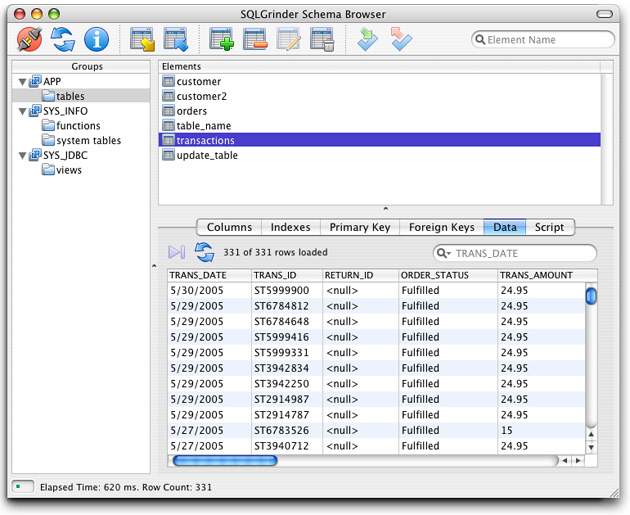
Task: Select cell ST3940712 in TRANS_ID column
Action: pyautogui.click(x=287, y=446)
